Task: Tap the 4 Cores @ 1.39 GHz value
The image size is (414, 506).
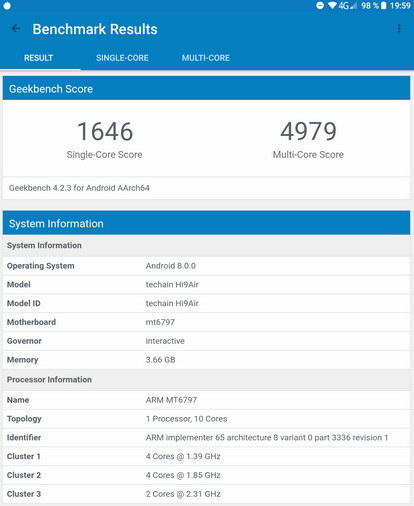Action: click(183, 456)
